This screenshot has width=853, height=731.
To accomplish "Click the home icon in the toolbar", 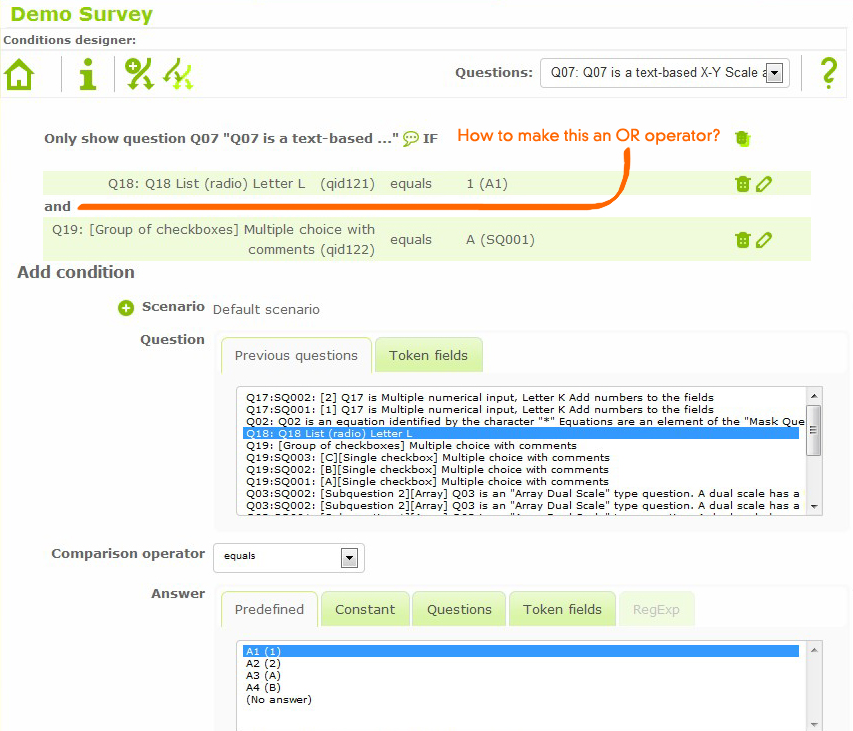I will point(19,74).
